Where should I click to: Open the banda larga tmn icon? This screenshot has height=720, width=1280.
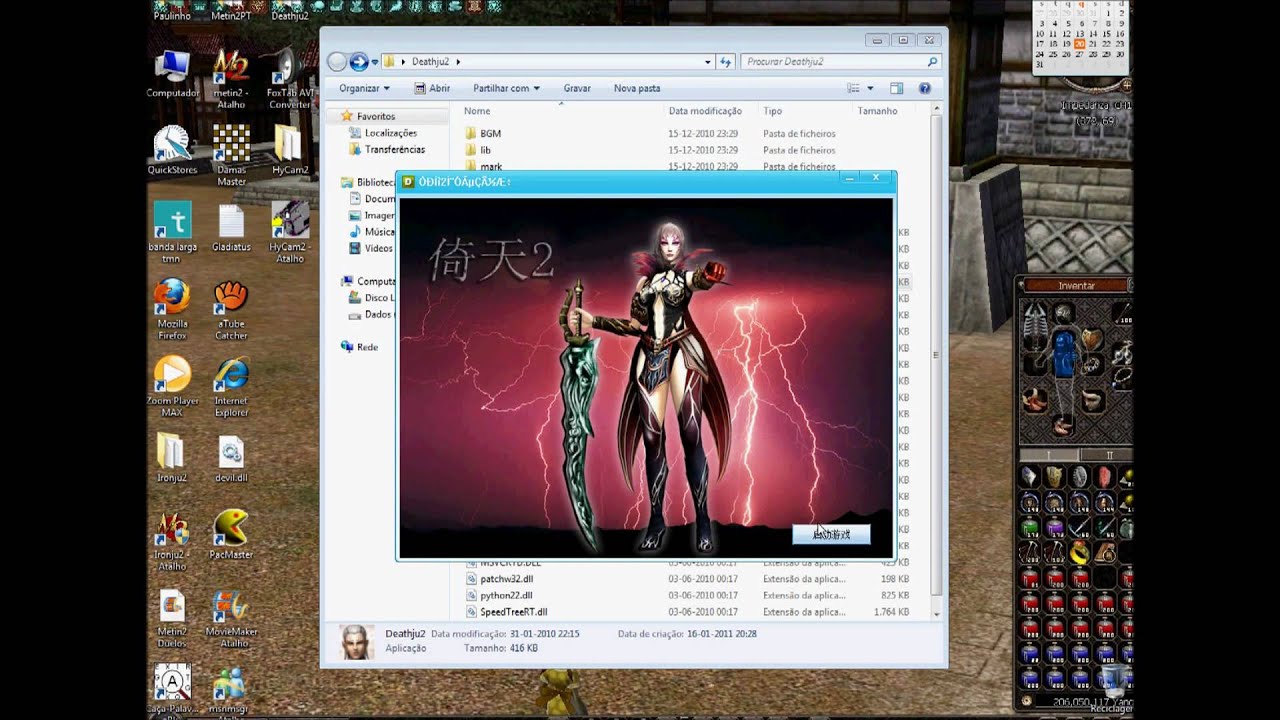(x=172, y=232)
